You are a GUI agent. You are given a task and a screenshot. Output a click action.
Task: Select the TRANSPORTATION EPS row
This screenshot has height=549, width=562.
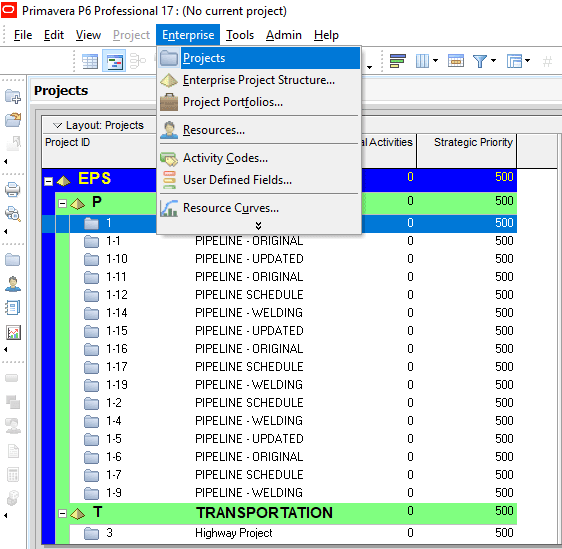pyautogui.click(x=286, y=513)
